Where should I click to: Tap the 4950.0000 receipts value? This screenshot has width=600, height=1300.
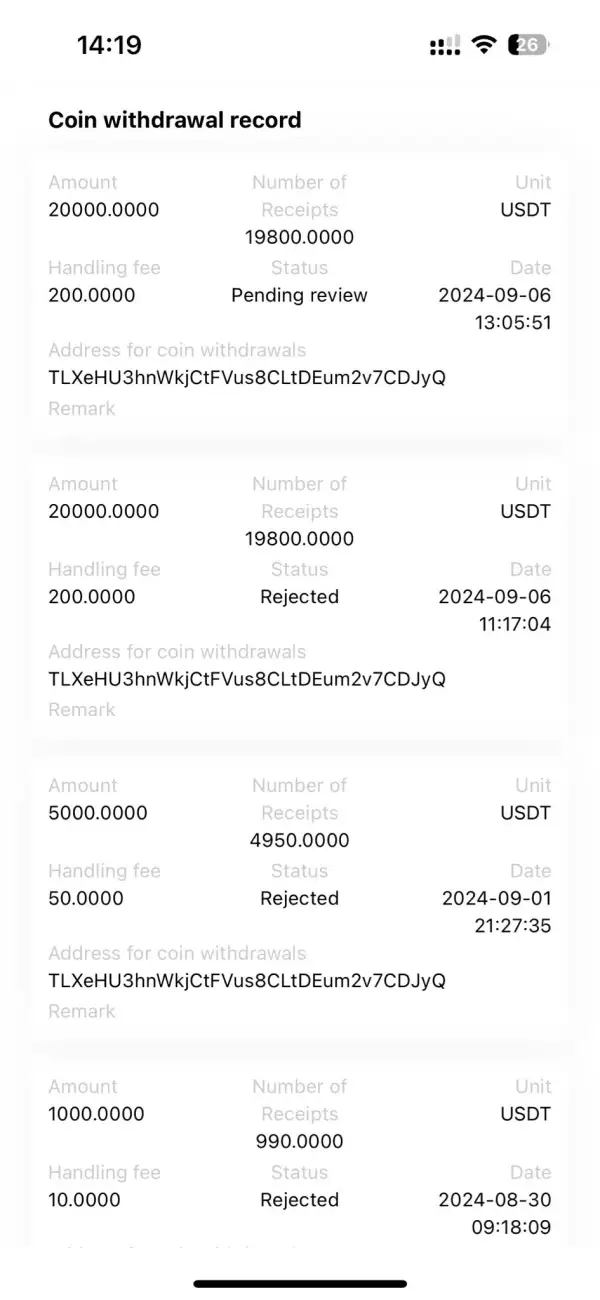point(299,840)
